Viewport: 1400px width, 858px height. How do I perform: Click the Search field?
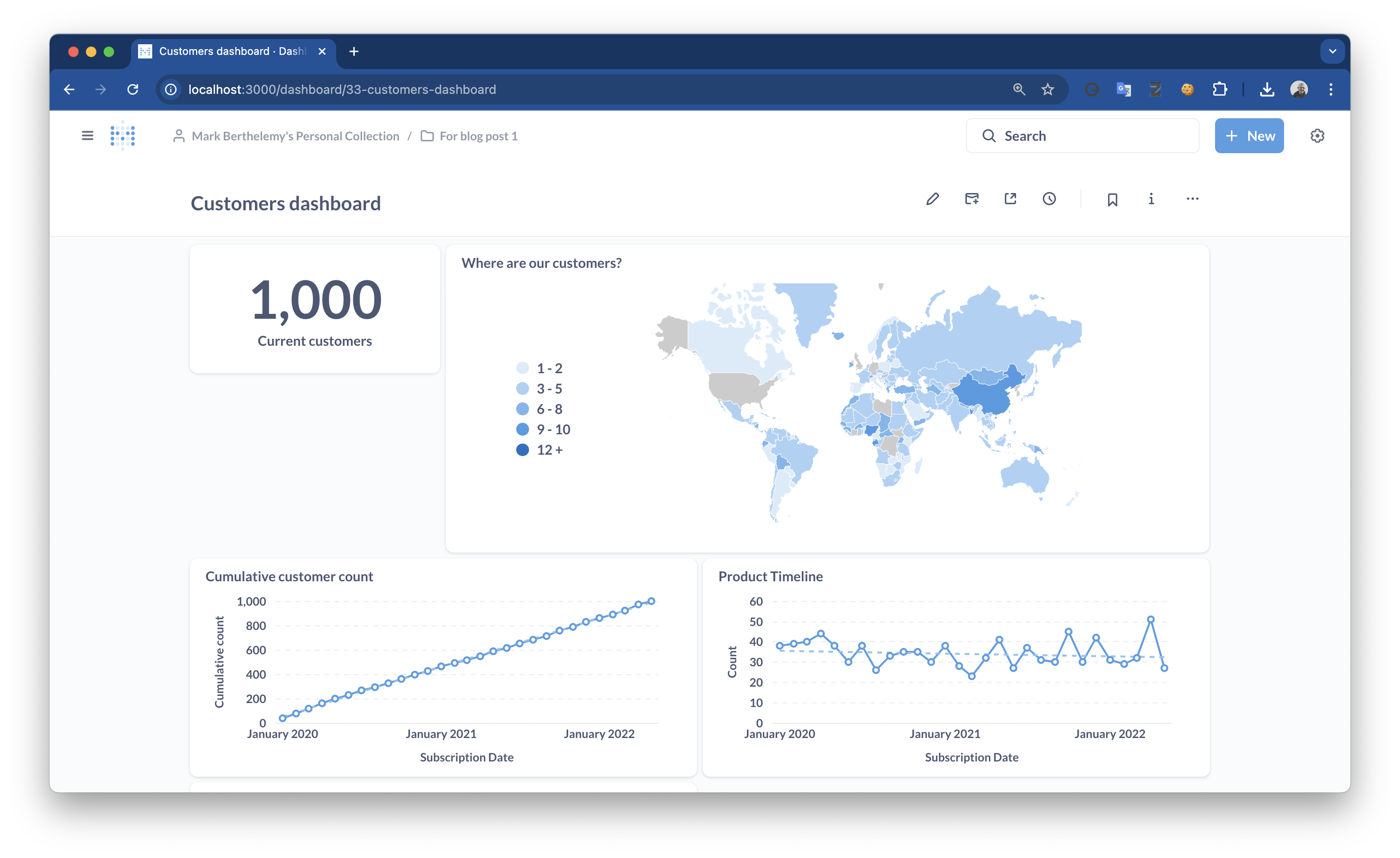(x=1082, y=136)
